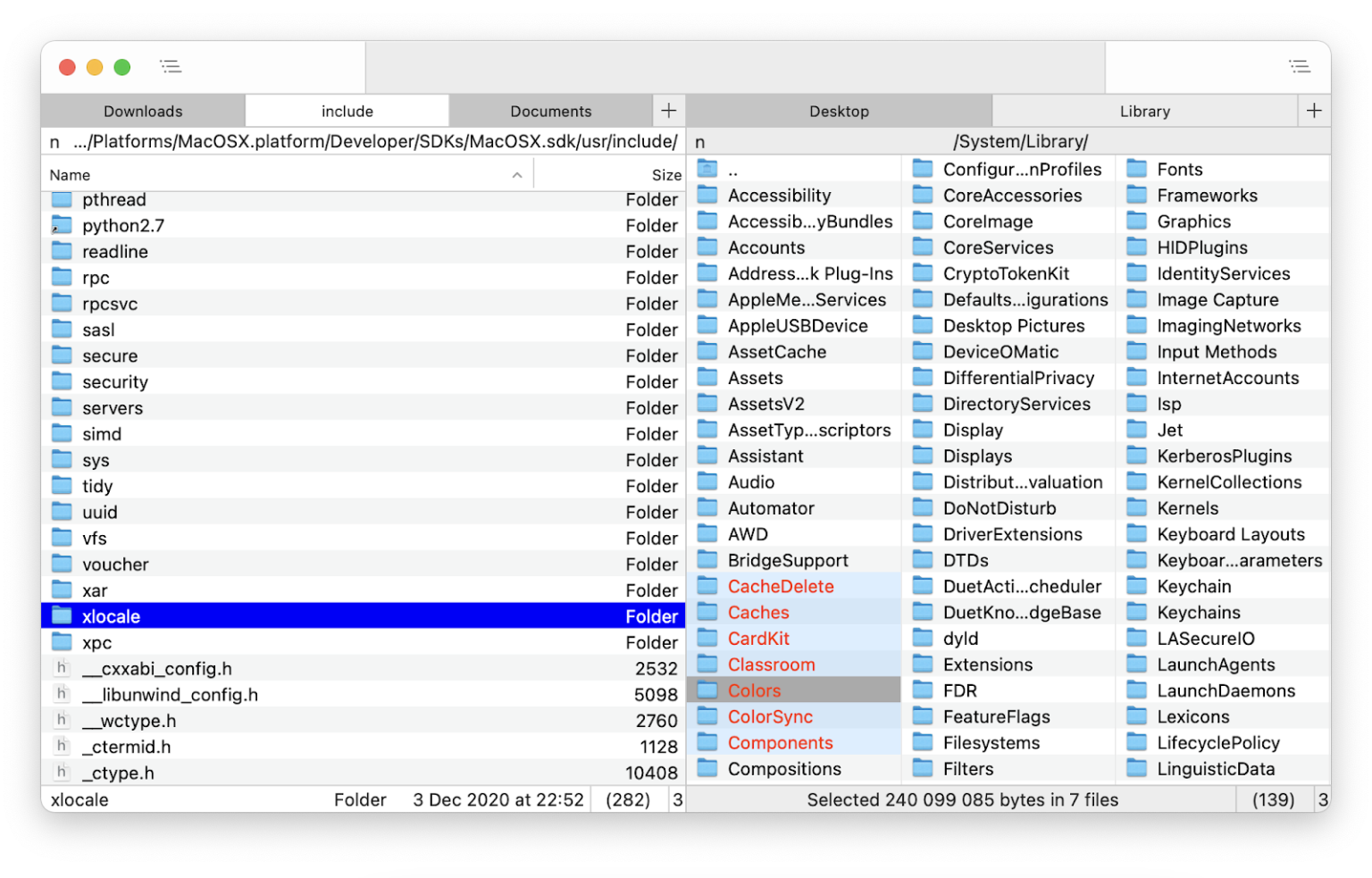
Task: Click the hamburger menu icon at top right
Action: pos(1300,66)
